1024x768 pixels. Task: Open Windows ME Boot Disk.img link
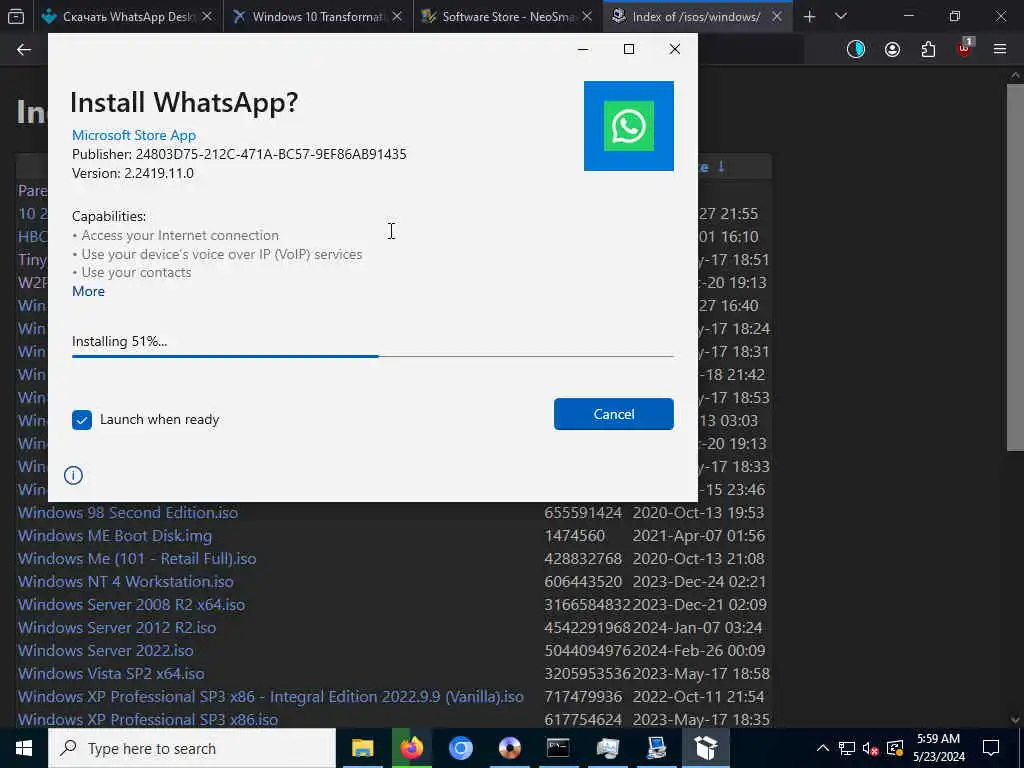(115, 536)
